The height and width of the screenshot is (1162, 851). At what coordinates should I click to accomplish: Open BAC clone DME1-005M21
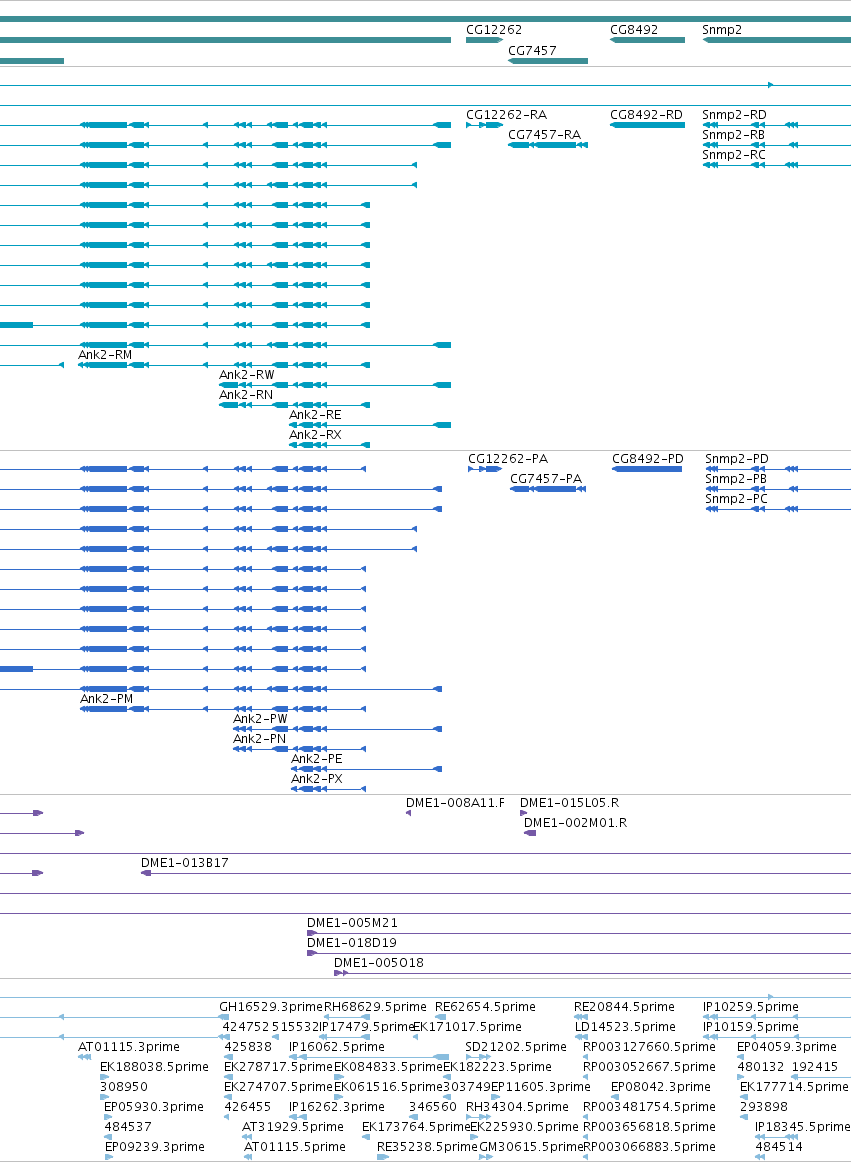click(x=579, y=933)
